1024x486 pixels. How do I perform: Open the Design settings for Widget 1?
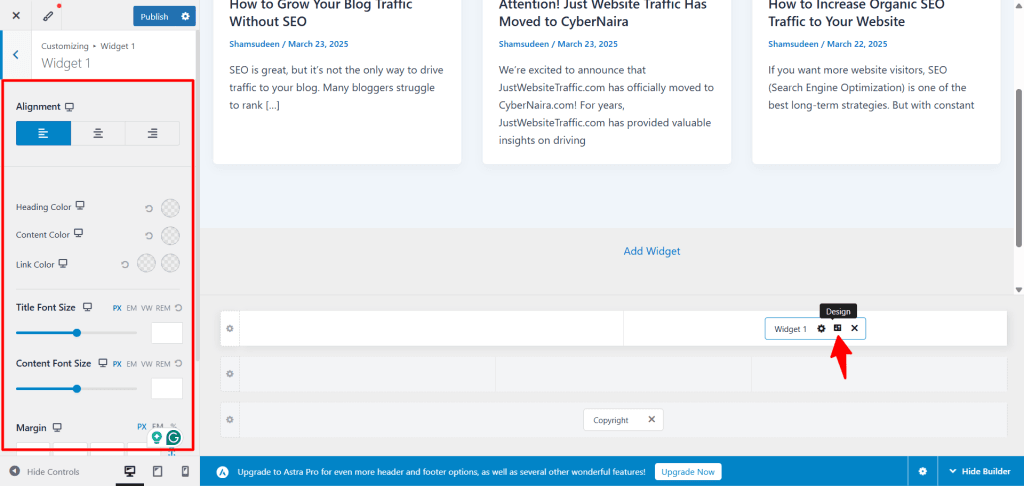coord(837,328)
